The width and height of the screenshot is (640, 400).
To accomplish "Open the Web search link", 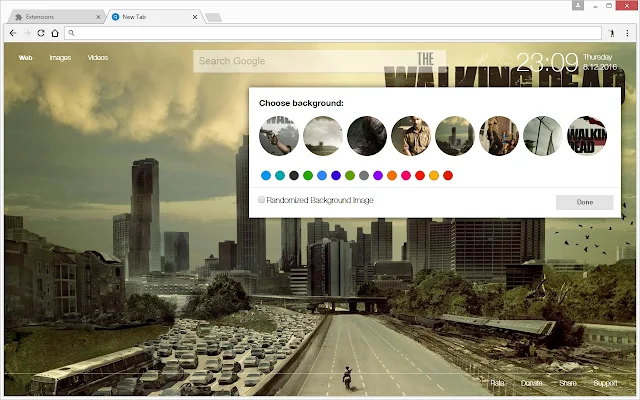I will click(25, 58).
